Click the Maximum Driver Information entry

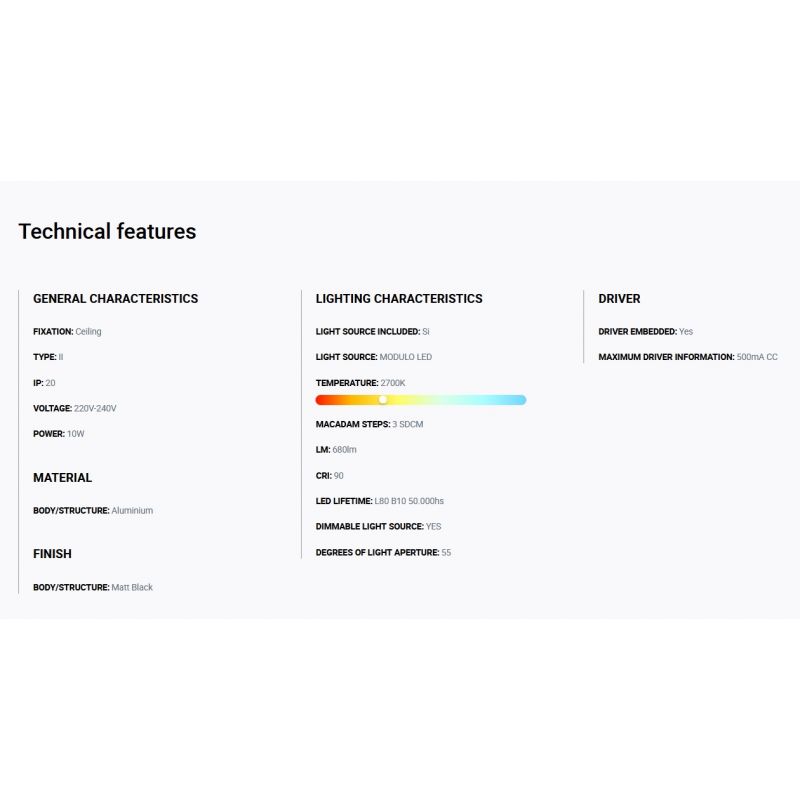(x=687, y=357)
